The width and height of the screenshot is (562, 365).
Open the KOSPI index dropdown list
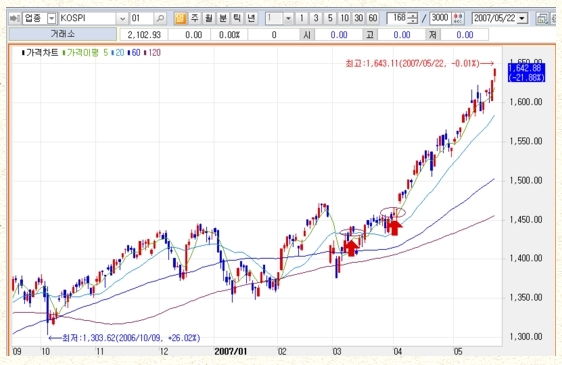pyautogui.click(x=122, y=18)
